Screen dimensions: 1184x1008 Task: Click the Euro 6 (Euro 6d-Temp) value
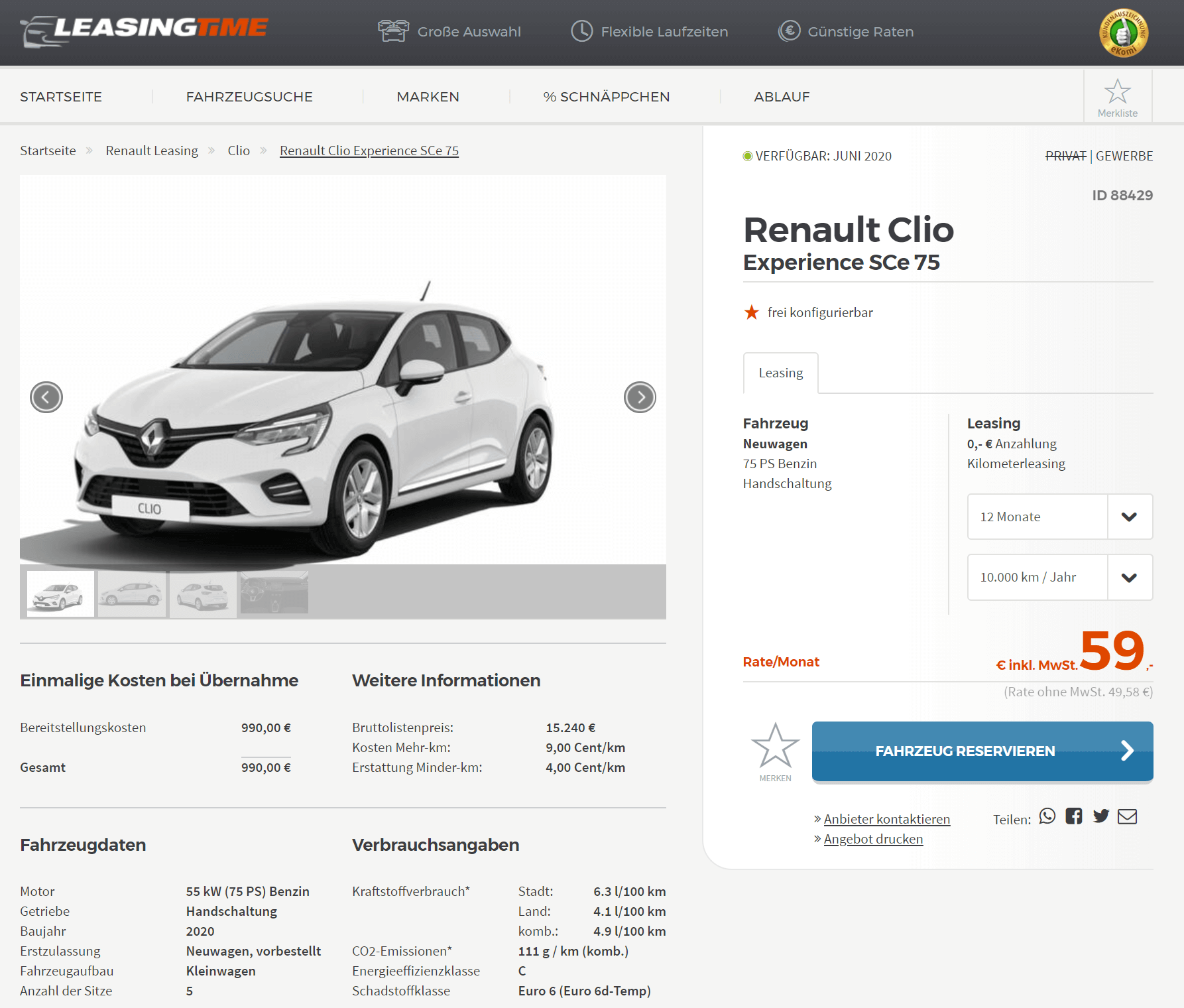(585, 991)
